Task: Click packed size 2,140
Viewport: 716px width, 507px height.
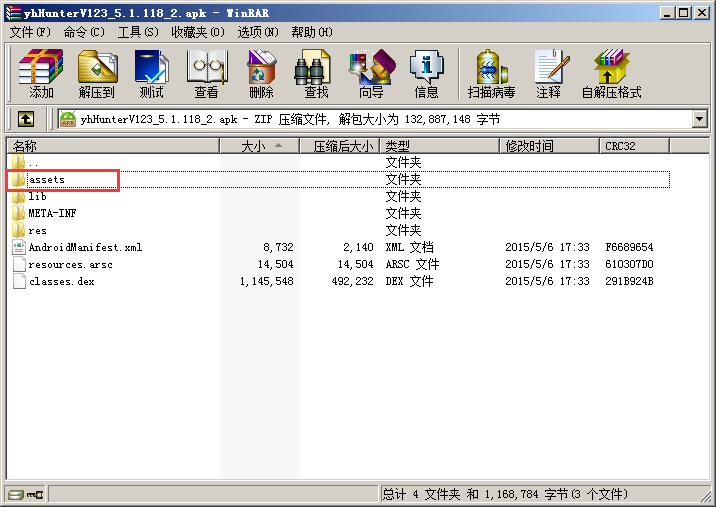Action: (x=358, y=247)
